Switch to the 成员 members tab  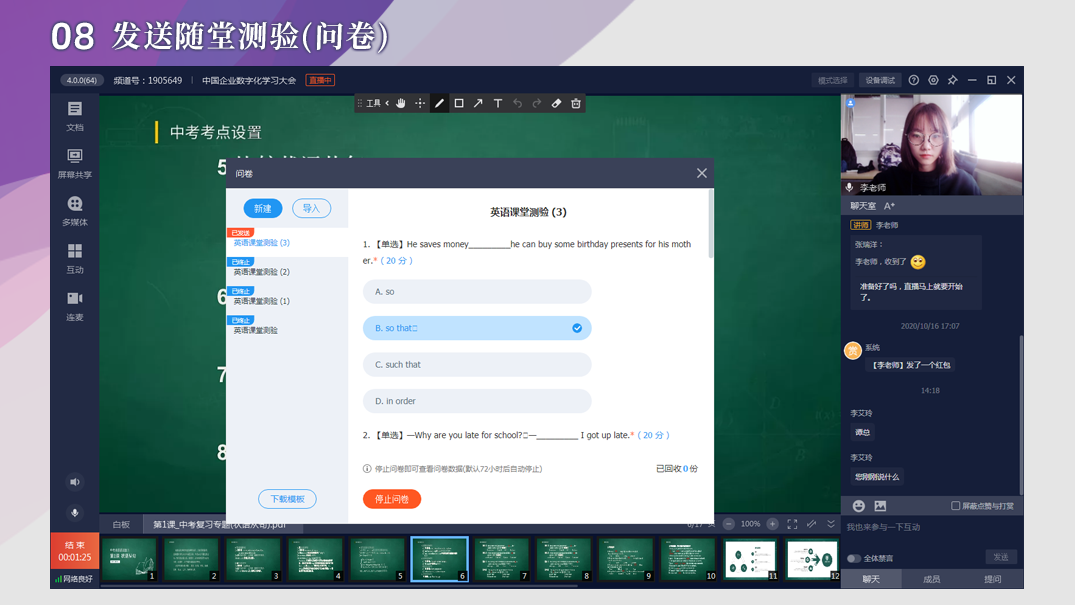tap(931, 579)
